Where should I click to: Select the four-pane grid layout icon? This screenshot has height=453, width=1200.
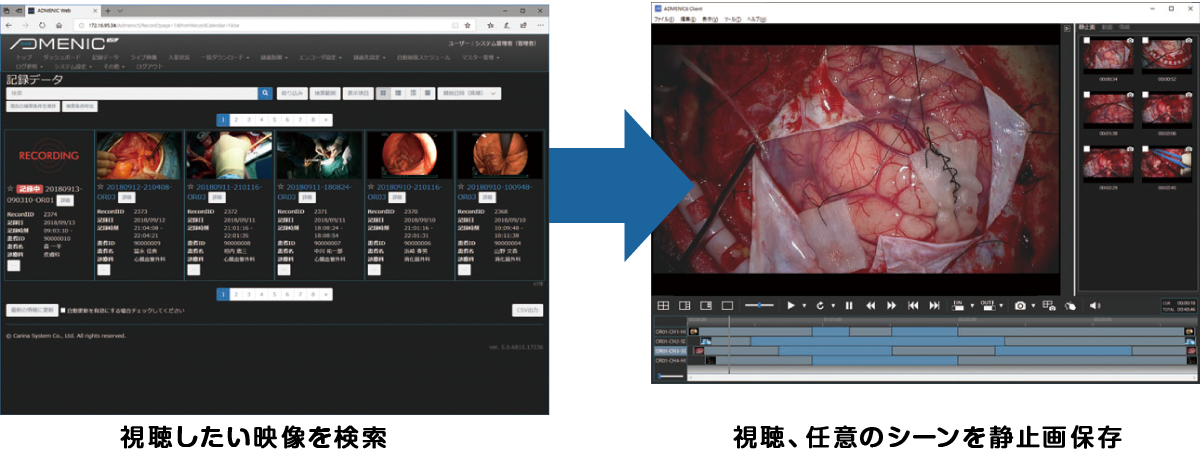[x=662, y=305]
